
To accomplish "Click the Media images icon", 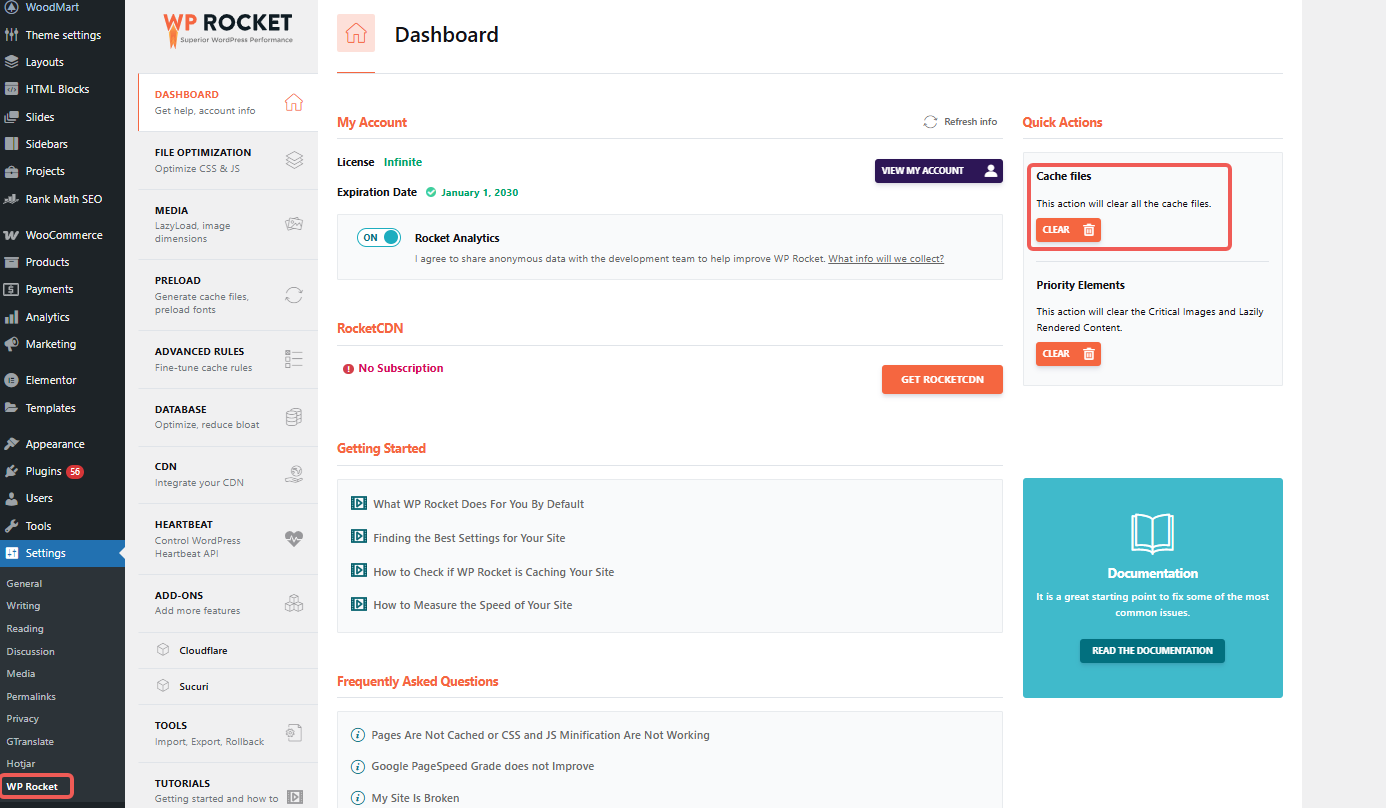I will pyautogui.click(x=294, y=224).
